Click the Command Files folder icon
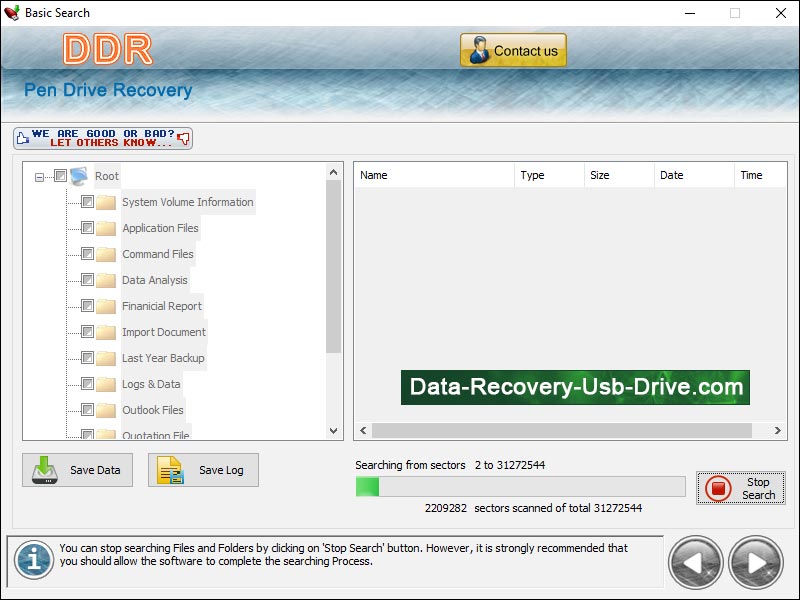This screenshot has width=800, height=600. click(106, 254)
